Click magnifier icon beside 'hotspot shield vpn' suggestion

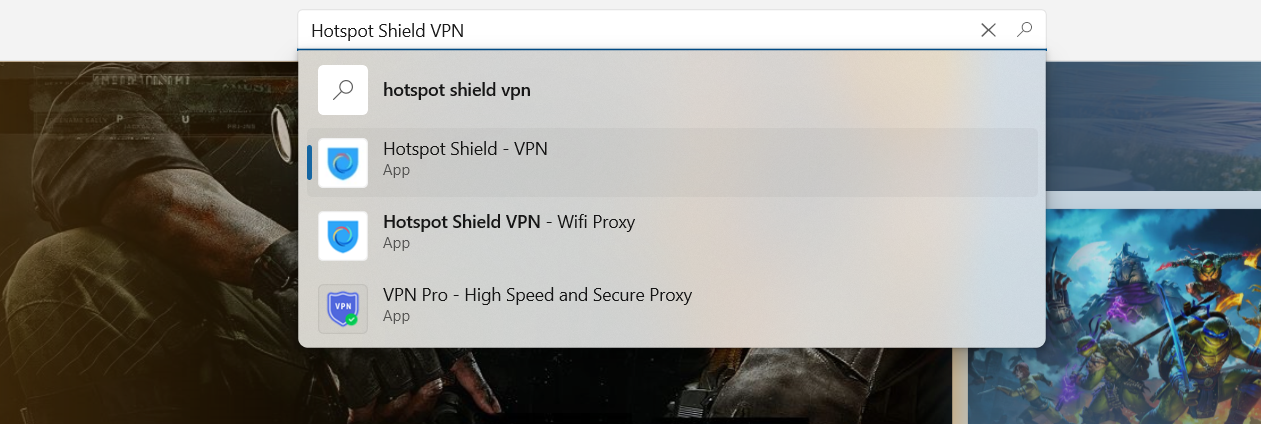343,90
